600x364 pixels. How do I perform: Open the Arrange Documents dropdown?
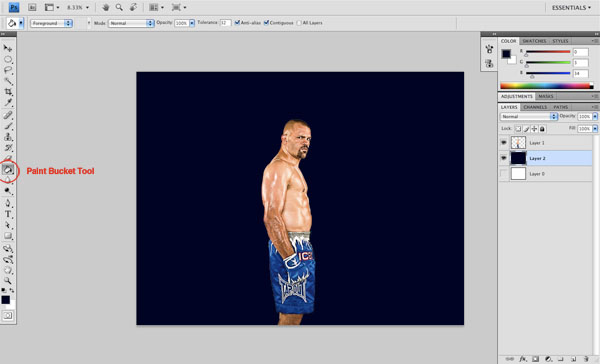pyautogui.click(x=157, y=7)
